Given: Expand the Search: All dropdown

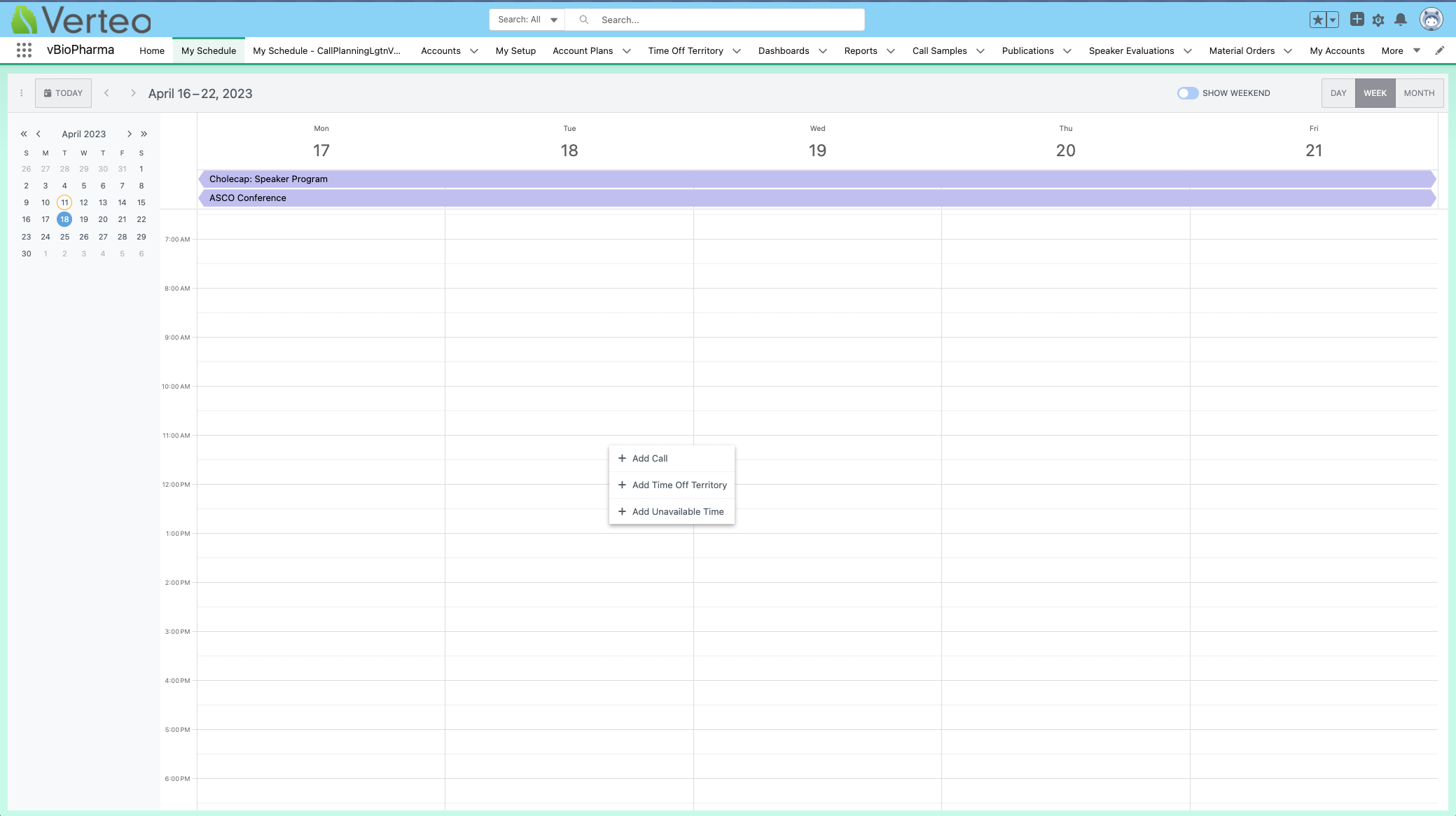Looking at the screenshot, I should coord(527,20).
